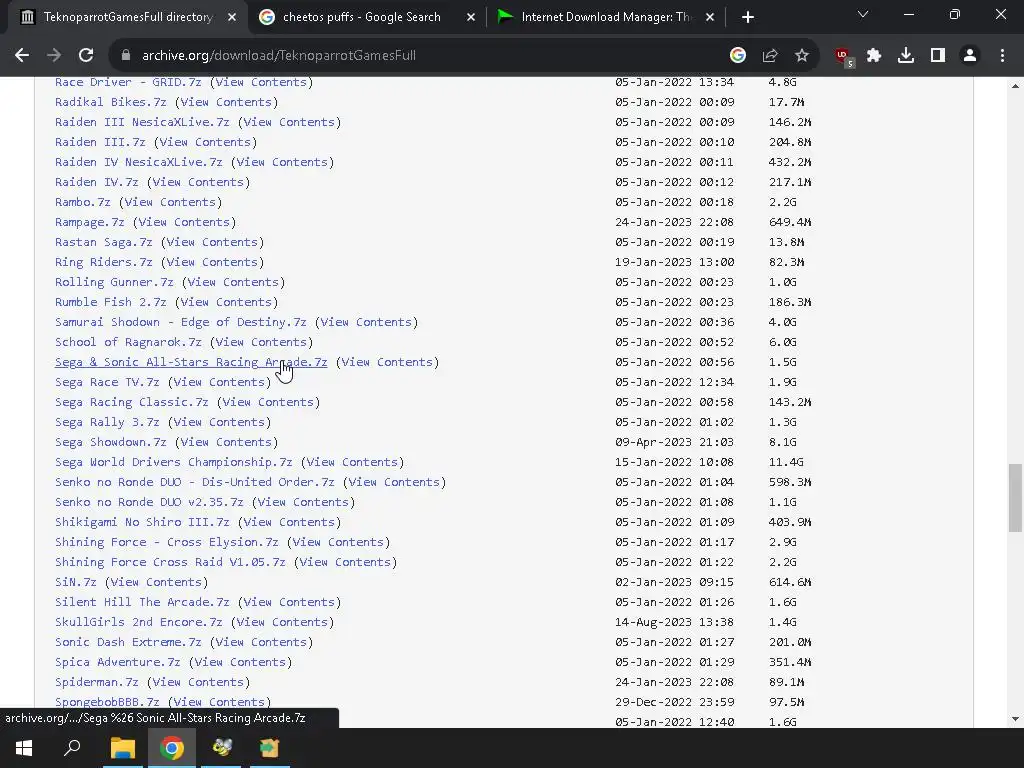Screen dimensions: 1024x768
Task: Click the address bar URL field
Action: (x=418, y=56)
